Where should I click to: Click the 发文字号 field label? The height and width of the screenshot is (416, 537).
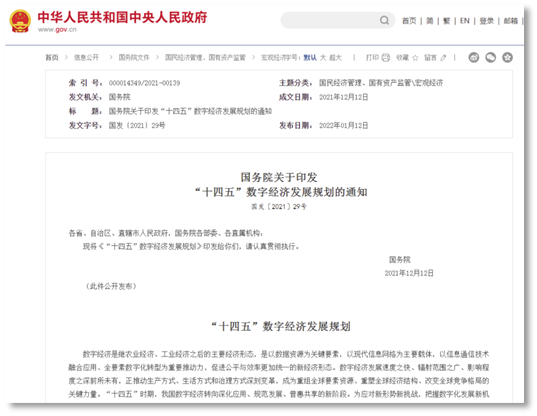tap(85, 126)
